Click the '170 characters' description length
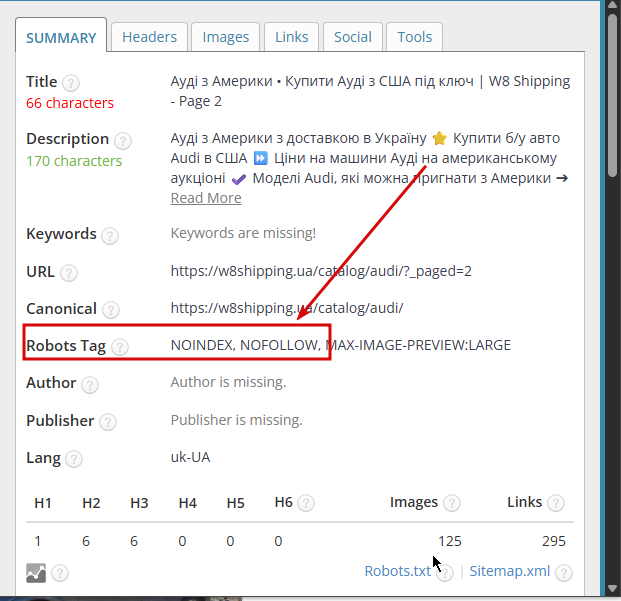 74,161
